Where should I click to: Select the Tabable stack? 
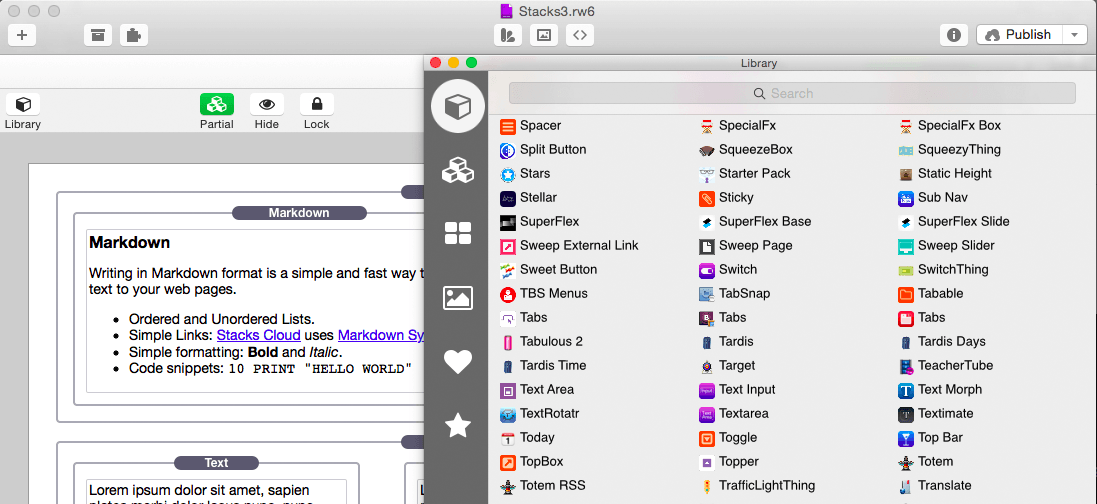[x=930, y=293]
